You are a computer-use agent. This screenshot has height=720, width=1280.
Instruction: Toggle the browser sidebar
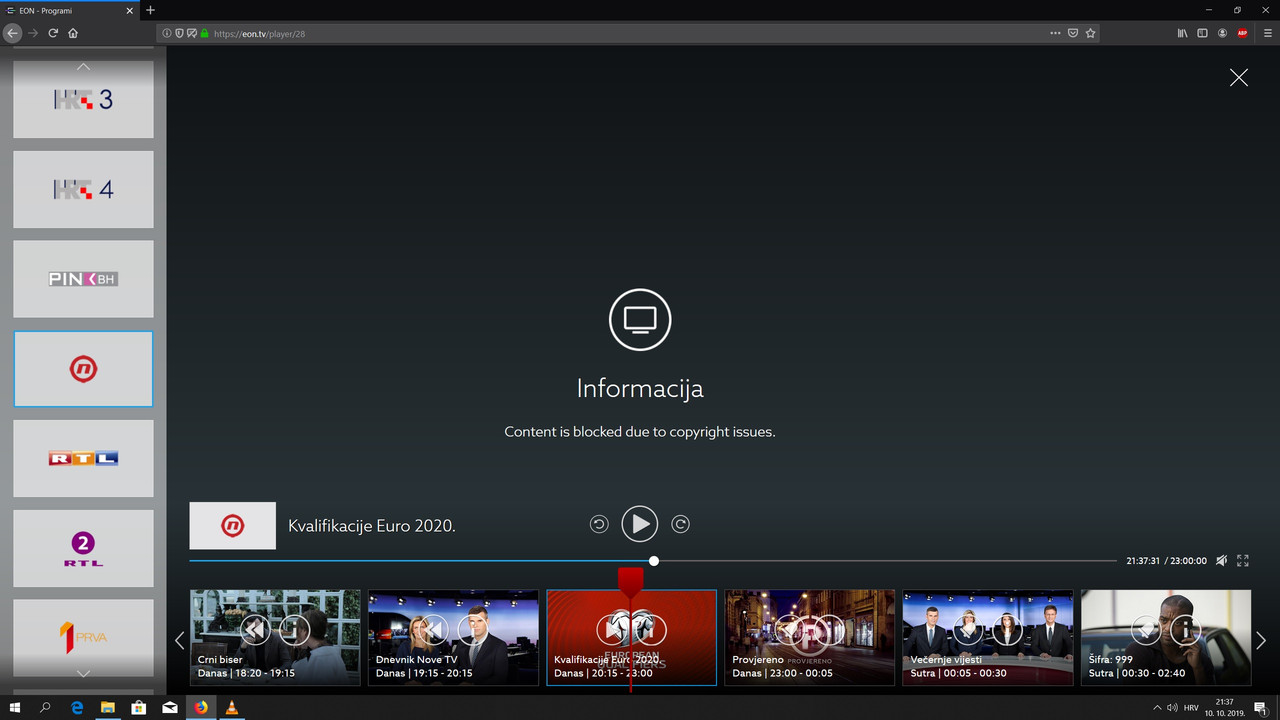(1203, 33)
